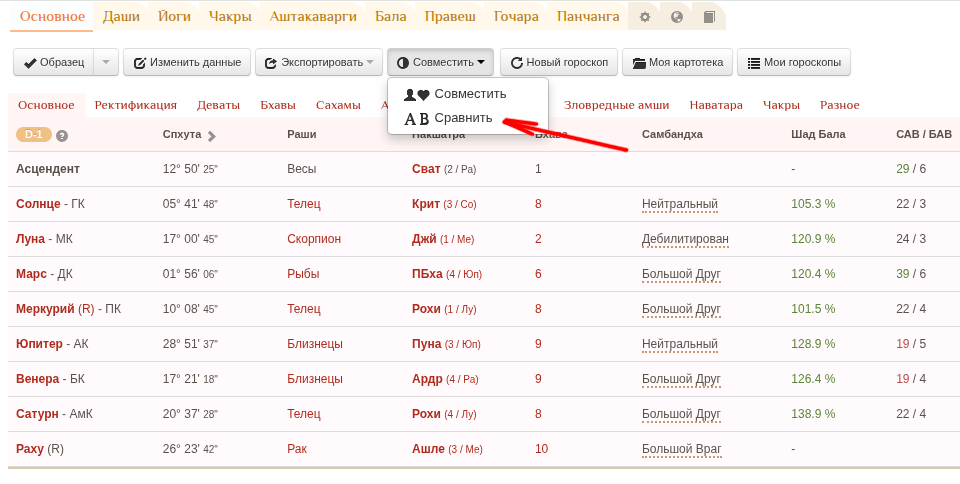Screen dimensions: 960x484
Task: Open Мои гороскопы list
Action: click(x=793, y=62)
